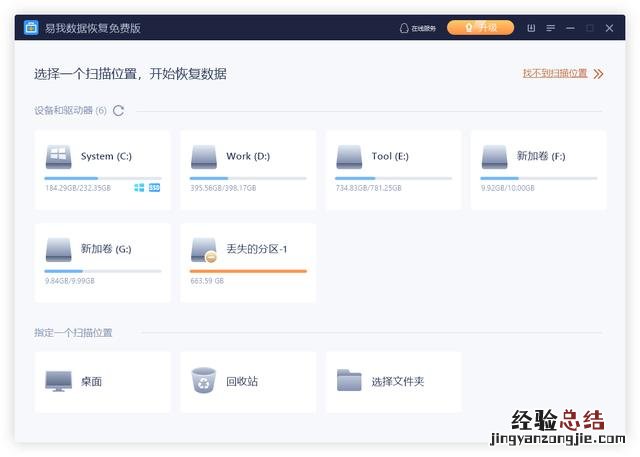Image resolution: width=640 pixels, height=457 pixels.
Task: Choose the Tool (E:) drive icon
Action: [349, 157]
